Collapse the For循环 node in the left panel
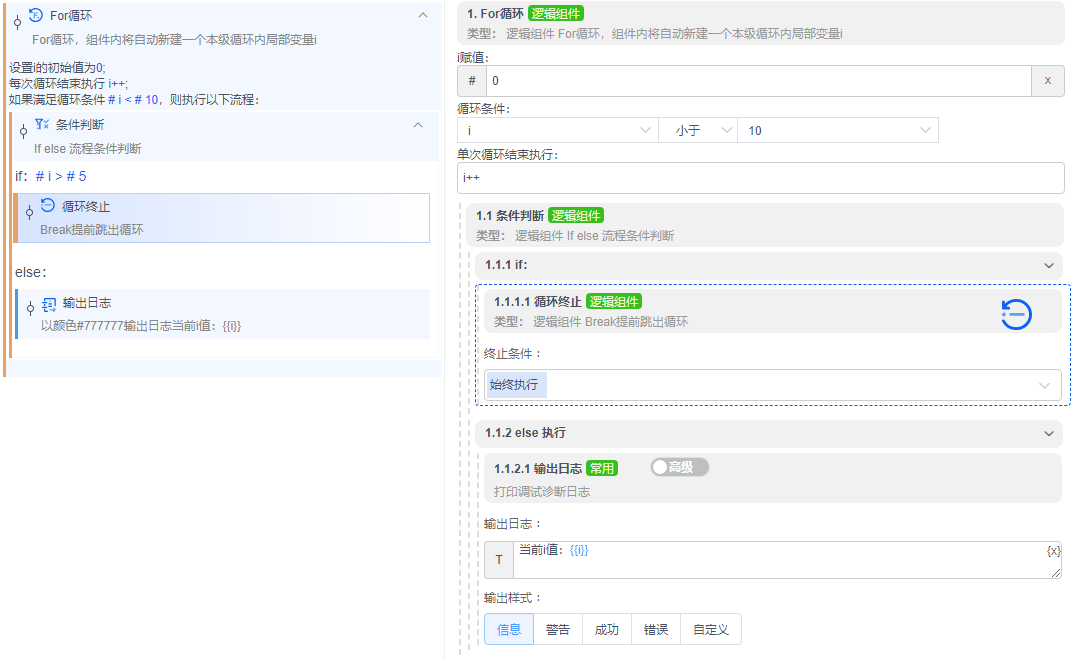1074x660 pixels. (x=424, y=15)
